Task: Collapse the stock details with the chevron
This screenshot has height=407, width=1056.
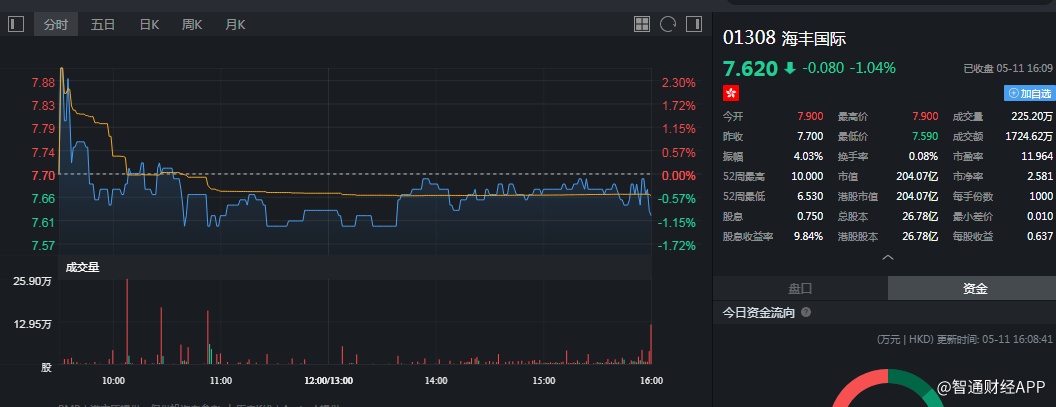Action: click(x=884, y=257)
